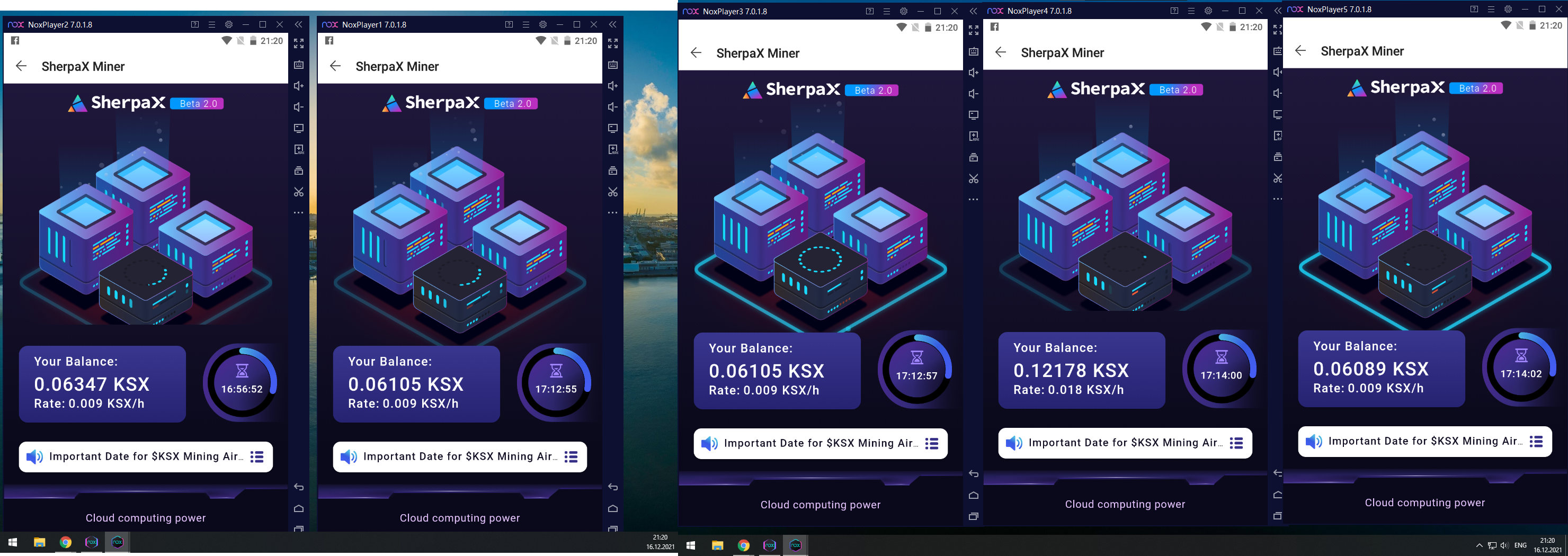Switch input language via ENG indicator
The image size is (1568, 556).
coord(1520,545)
